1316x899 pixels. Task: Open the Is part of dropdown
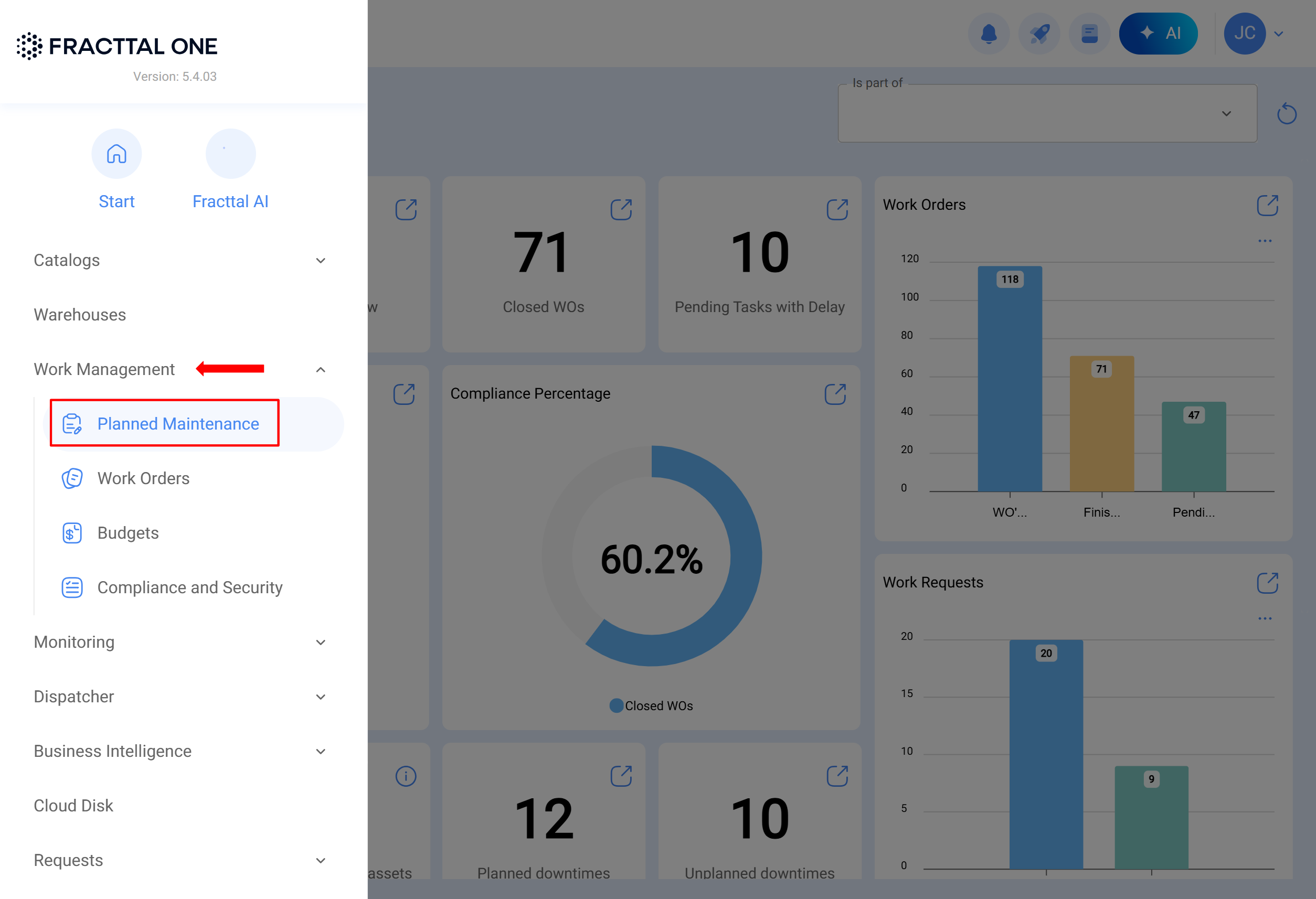pos(1047,114)
